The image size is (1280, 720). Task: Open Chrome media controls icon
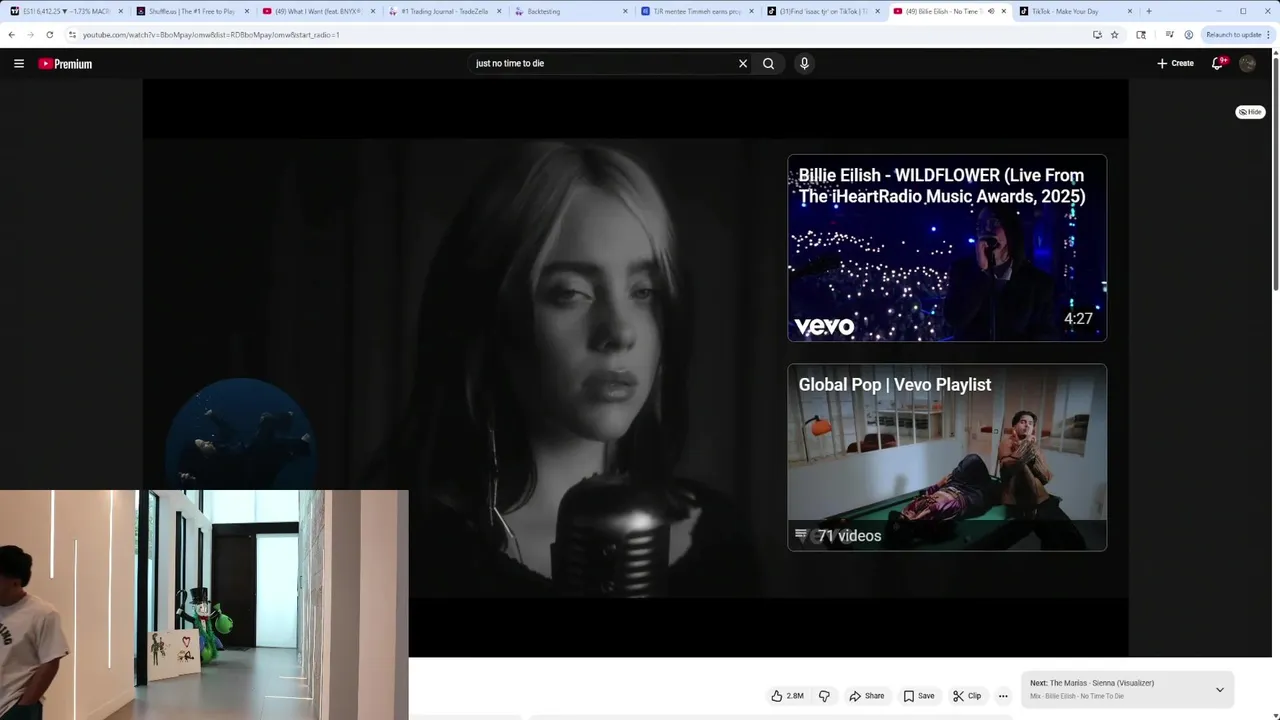1169,34
